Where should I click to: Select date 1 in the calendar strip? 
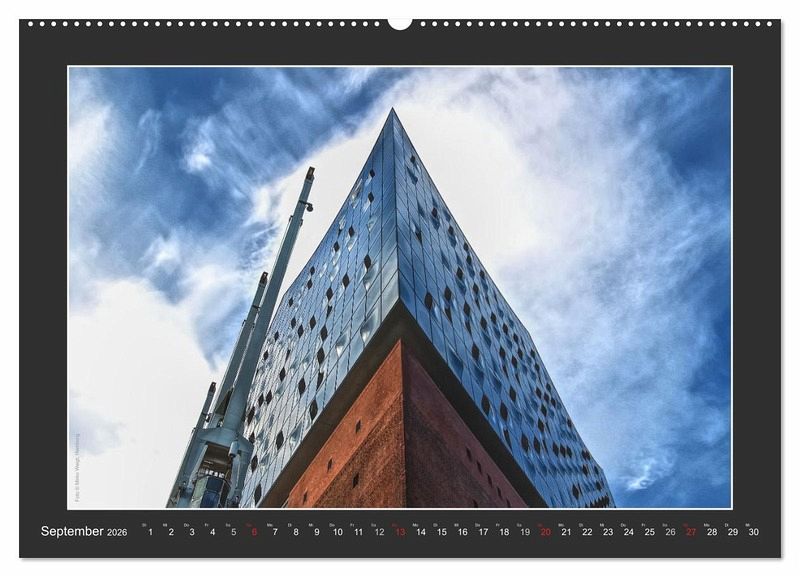point(150,532)
